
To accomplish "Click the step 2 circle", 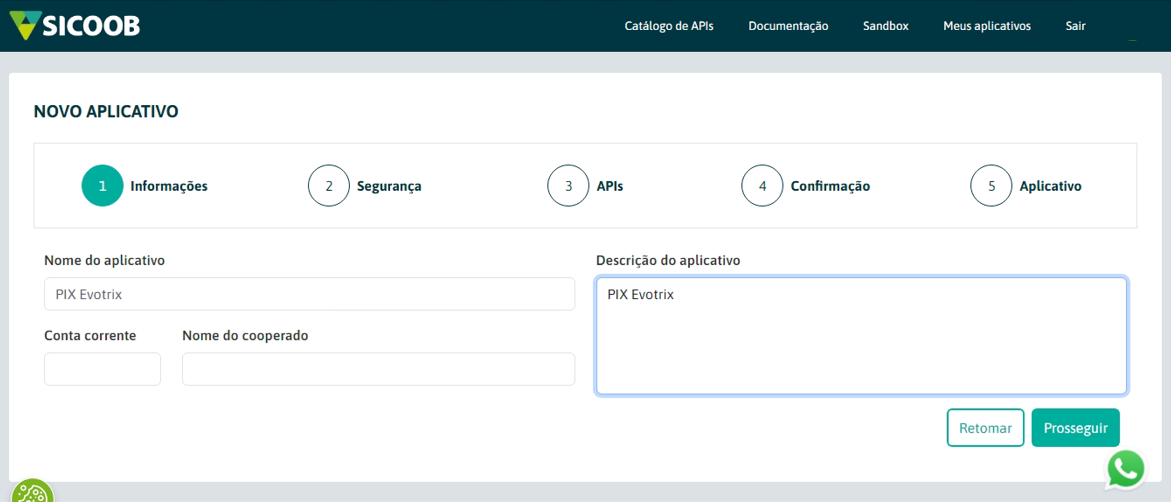I will click(x=329, y=186).
